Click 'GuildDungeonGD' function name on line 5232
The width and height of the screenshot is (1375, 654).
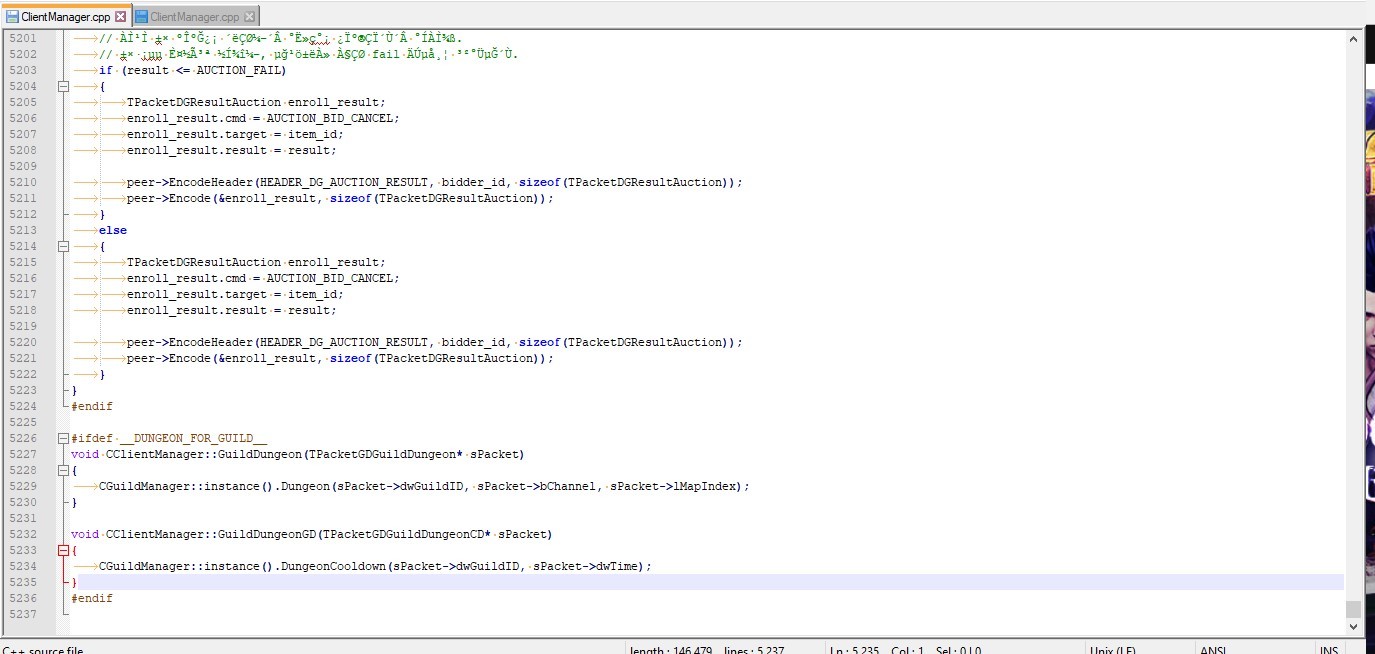[x=267, y=534]
